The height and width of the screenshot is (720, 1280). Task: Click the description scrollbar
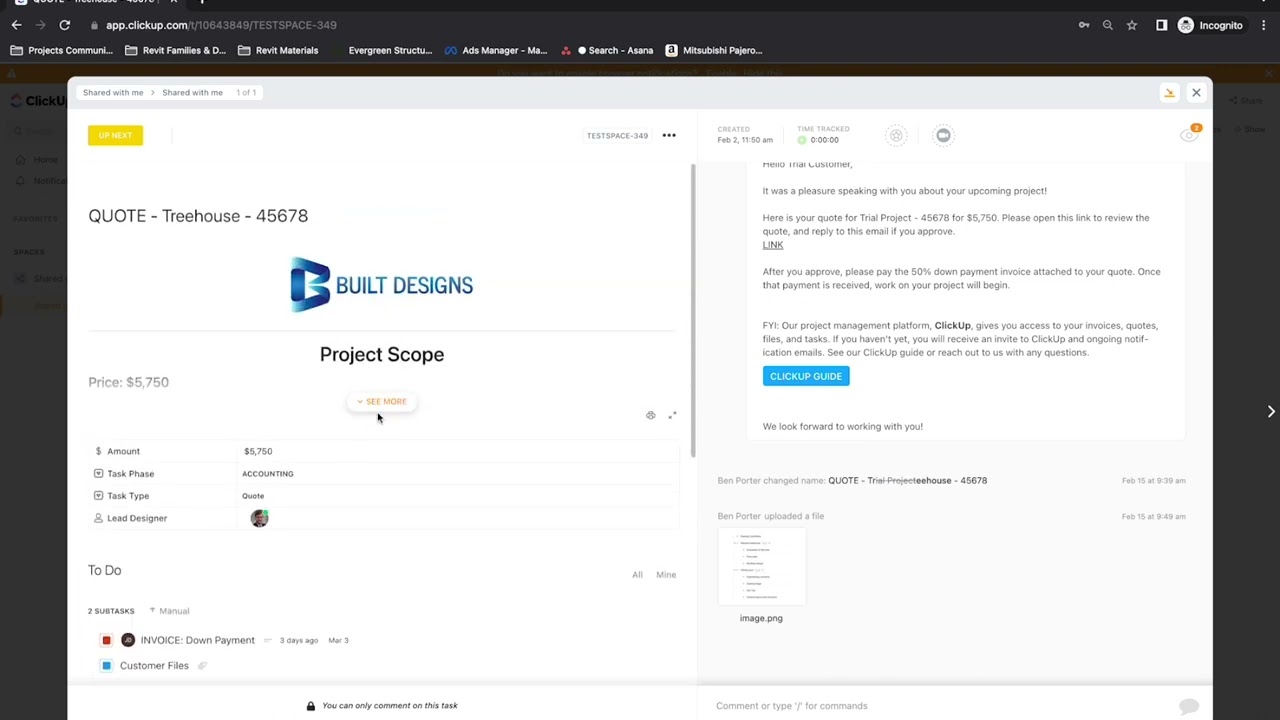point(692,310)
